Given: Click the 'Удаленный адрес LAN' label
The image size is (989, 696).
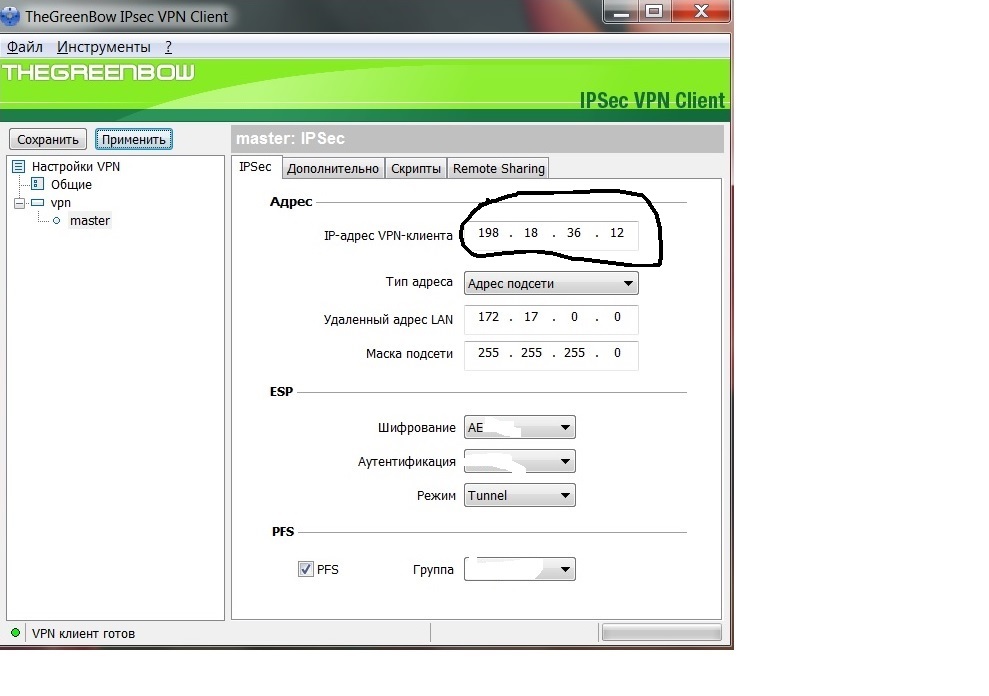Looking at the screenshot, I should point(388,320).
